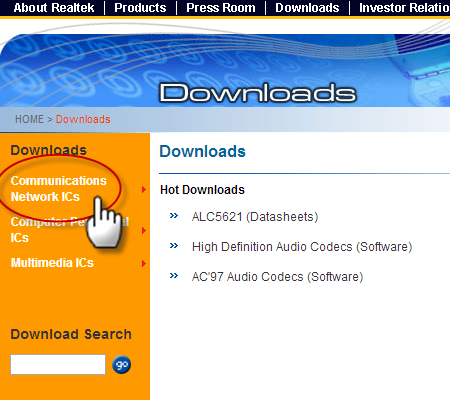The height and width of the screenshot is (400, 450).
Task: Expand the Multimedia ICs red arrow
Action: [x=144, y=263]
